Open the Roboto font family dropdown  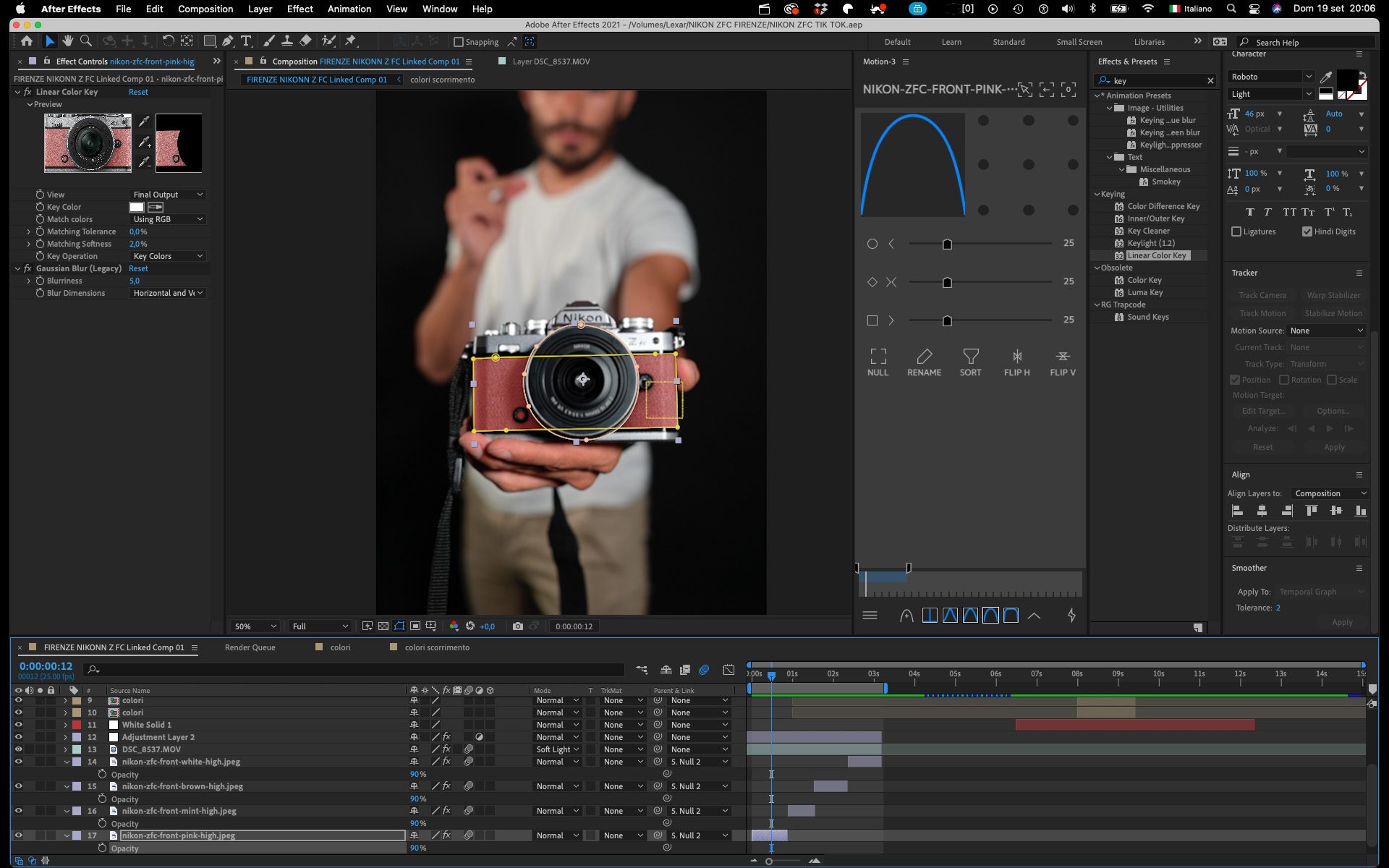1270,77
